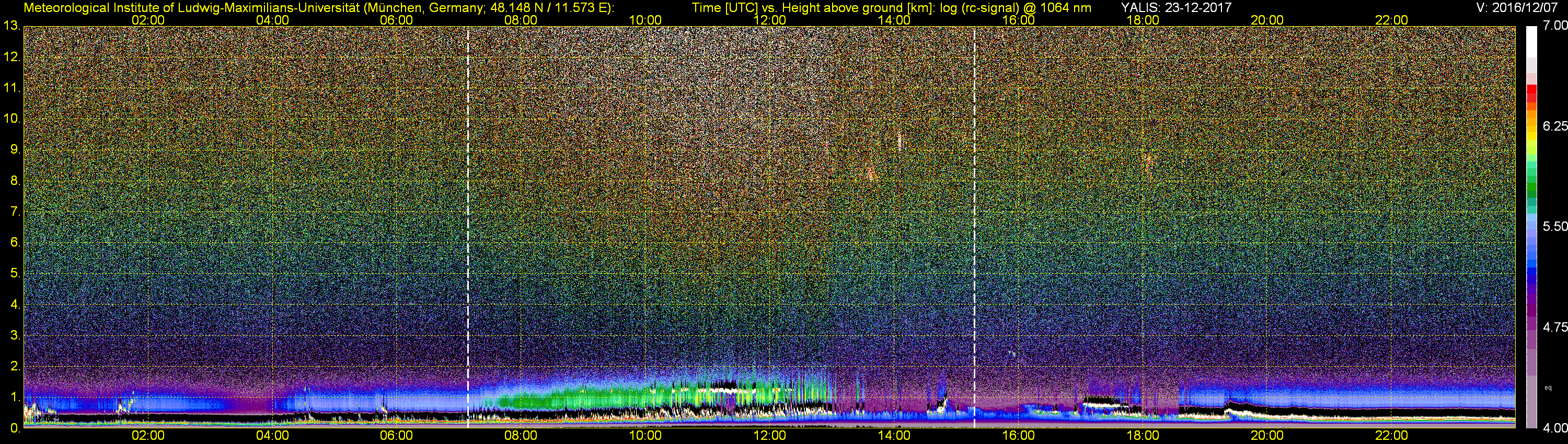1568x444 pixels.
Task: Click the dashed white vertical marker after 07:00
Action: pos(467,227)
